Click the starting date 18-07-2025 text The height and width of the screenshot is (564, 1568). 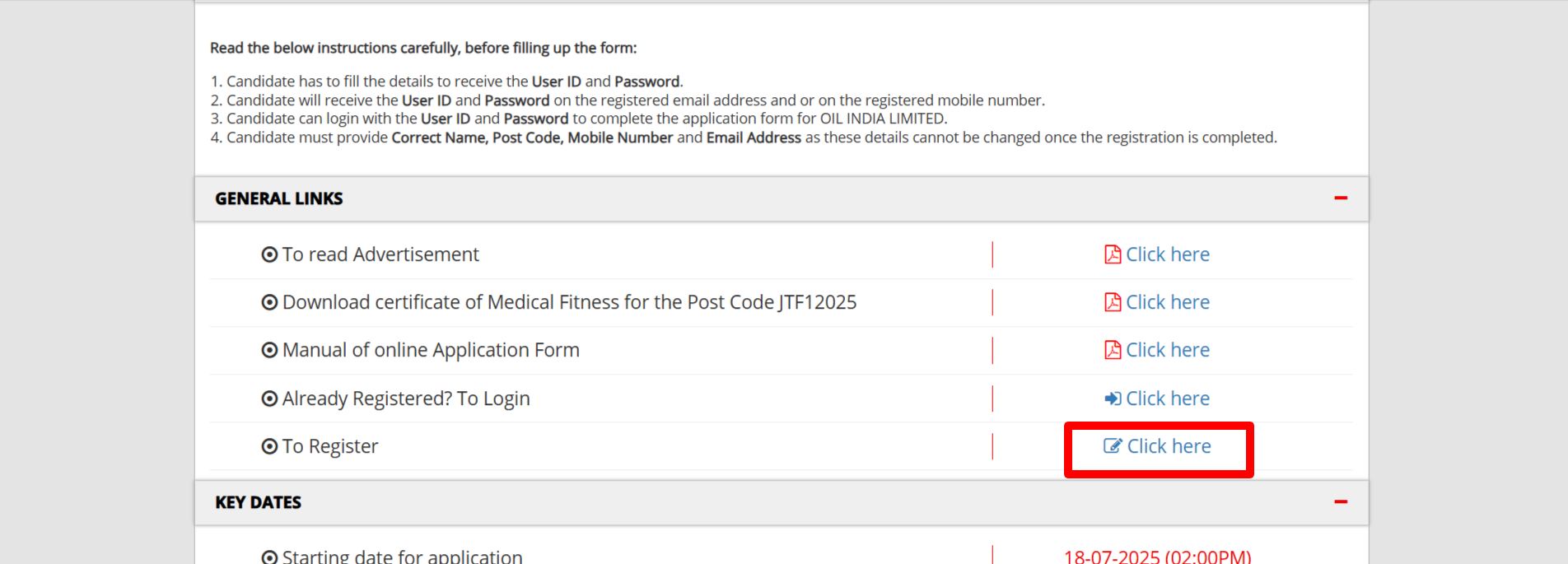(1157, 557)
